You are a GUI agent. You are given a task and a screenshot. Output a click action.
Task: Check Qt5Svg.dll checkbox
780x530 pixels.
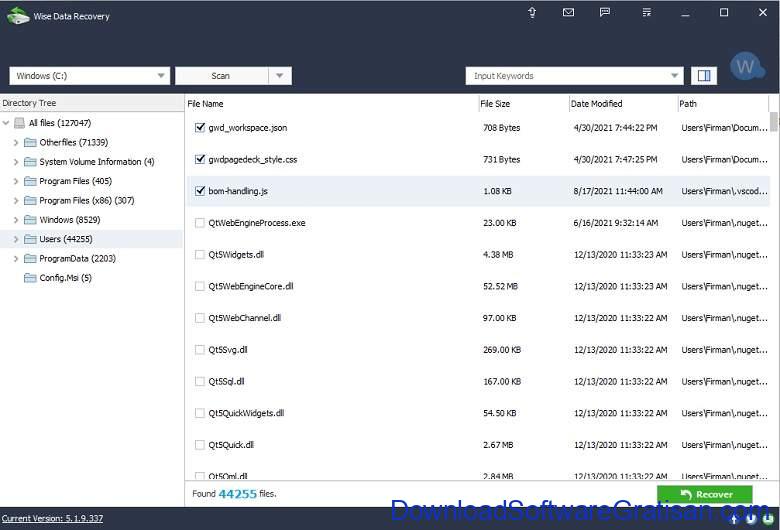pyautogui.click(x=199, y=349)
